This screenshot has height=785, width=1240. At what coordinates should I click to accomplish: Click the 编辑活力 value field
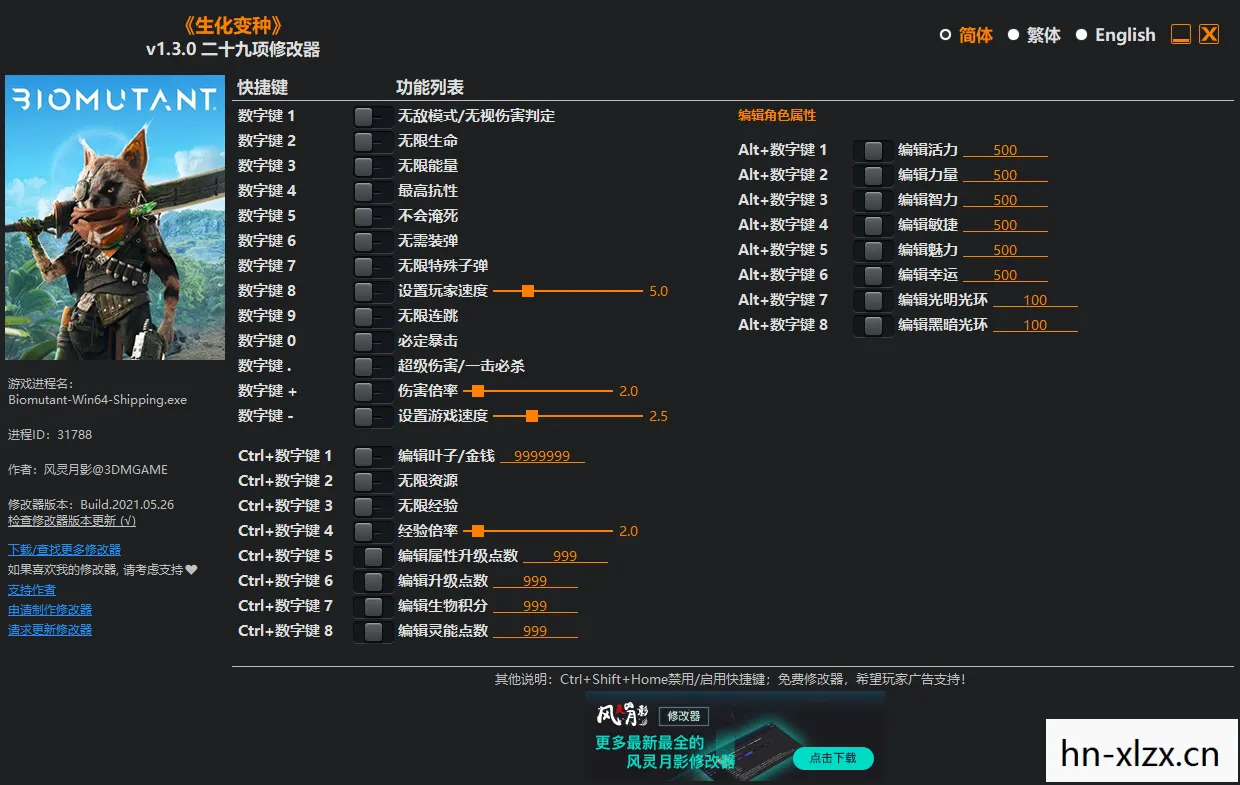[1005, 150]
